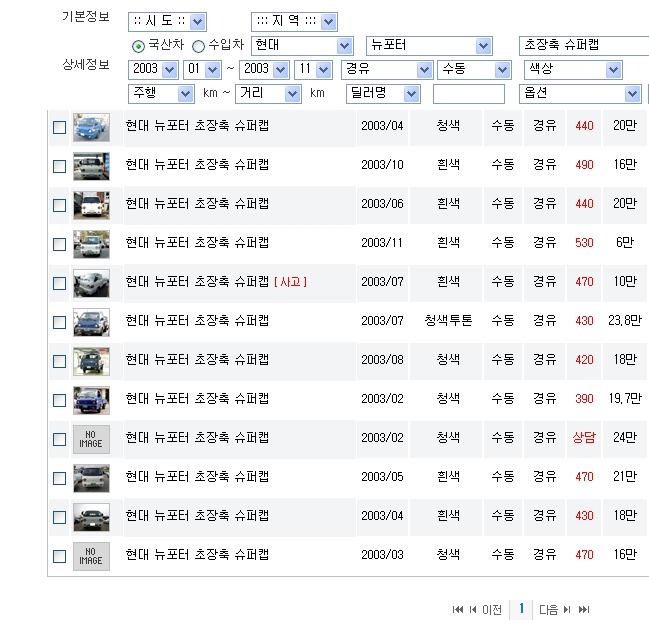This screenshot has height=624, width=649.
Task: Open the 현대 manufacturer dropdown
Action: [x=302, y=46]
